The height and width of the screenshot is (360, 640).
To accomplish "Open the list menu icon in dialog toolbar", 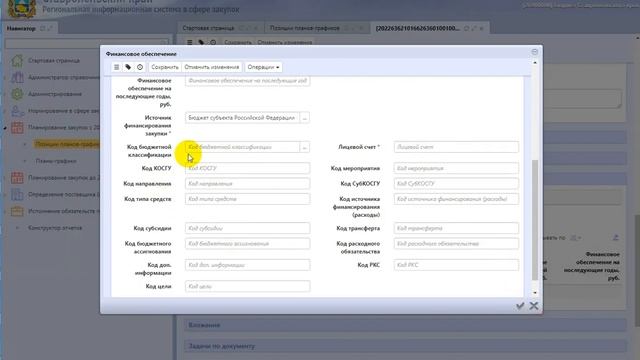I will [116, 67].
